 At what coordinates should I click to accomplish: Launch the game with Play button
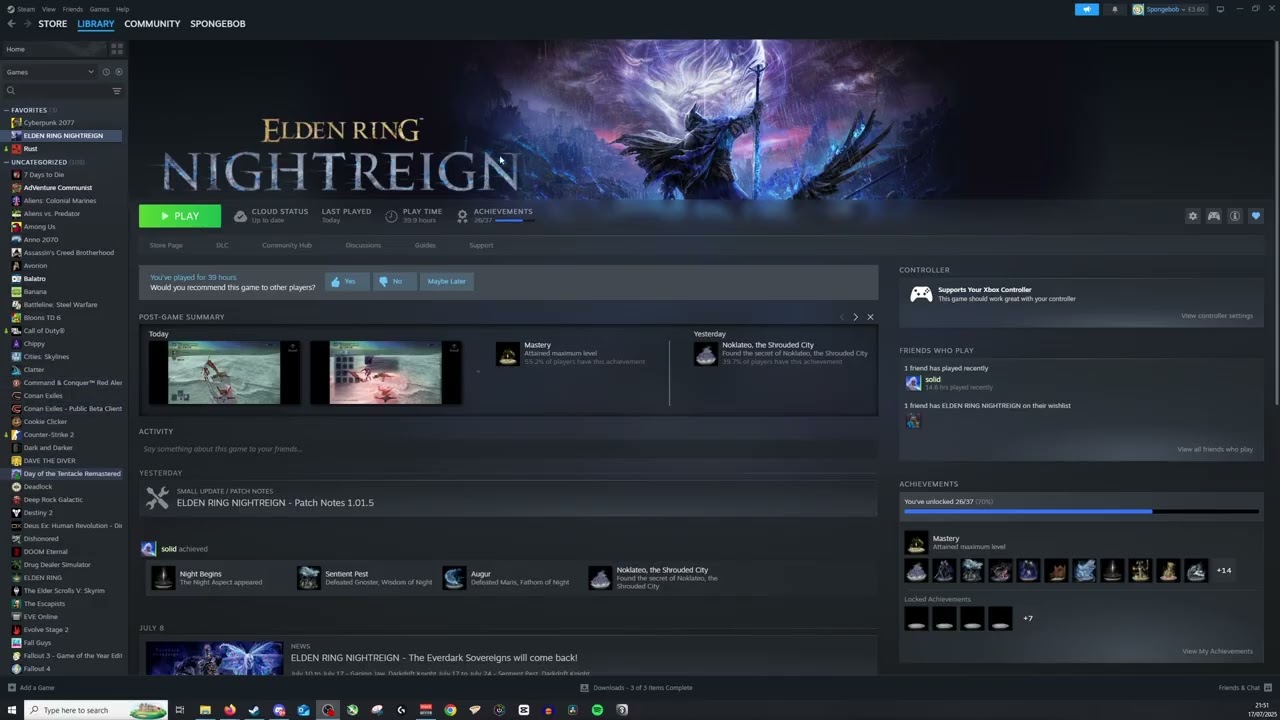[180, 216]
